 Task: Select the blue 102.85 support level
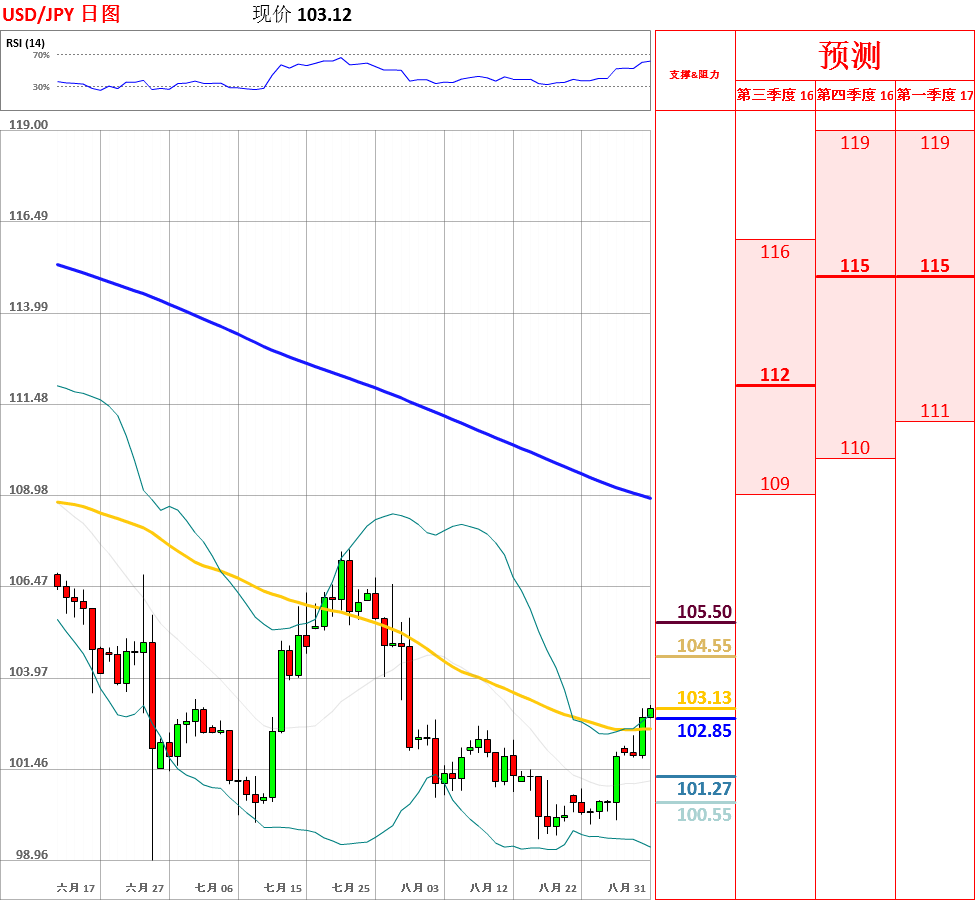(x=704, y=731)
